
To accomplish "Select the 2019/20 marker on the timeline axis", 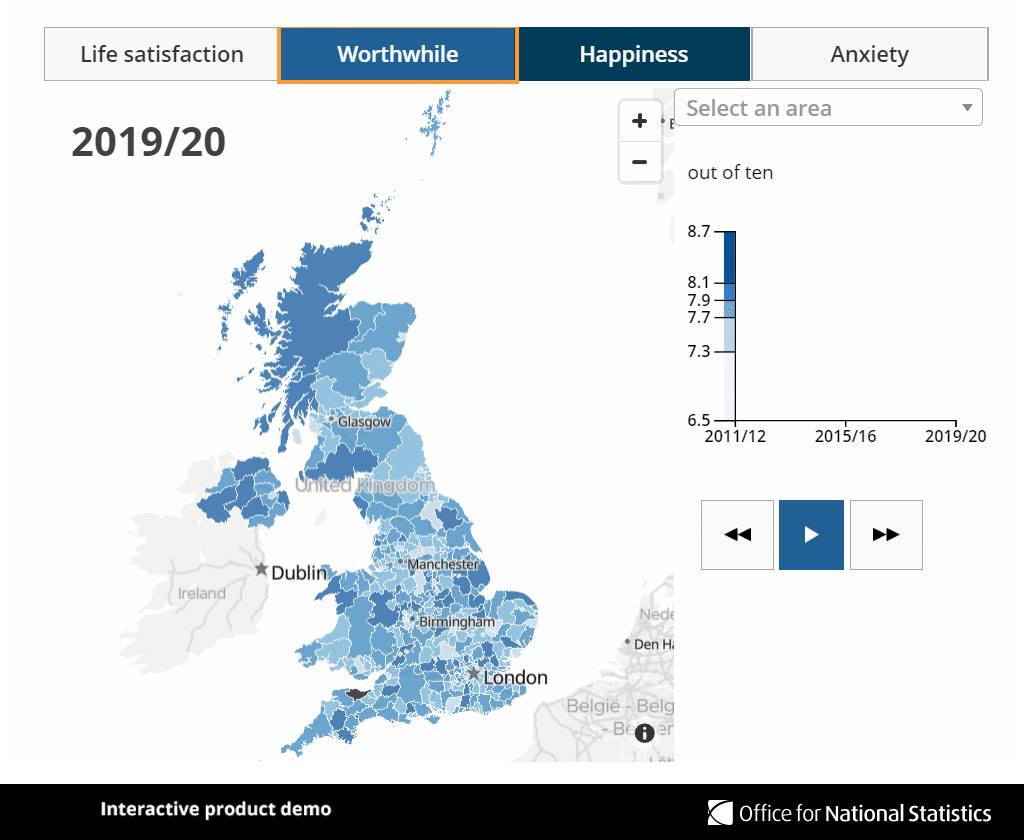I will (955, 436).
